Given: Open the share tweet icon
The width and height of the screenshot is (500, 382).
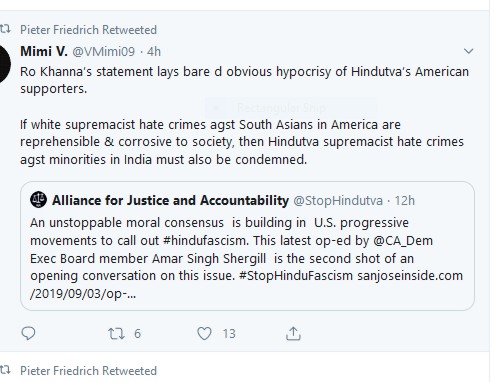Looking at the screenshot, I should click(293, 334).
